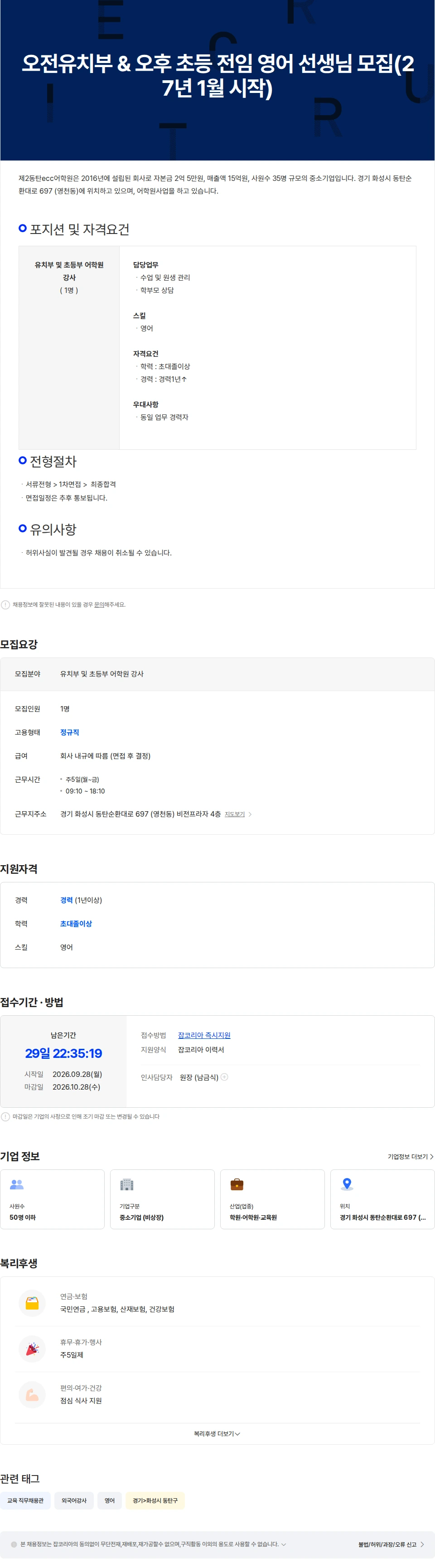
Task: Select the 중소기업 (비상장) card
Action: pos(162,1199)
